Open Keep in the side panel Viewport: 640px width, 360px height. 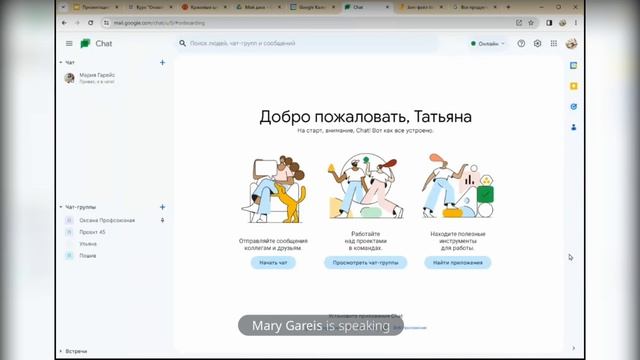(x=573, y=86)
